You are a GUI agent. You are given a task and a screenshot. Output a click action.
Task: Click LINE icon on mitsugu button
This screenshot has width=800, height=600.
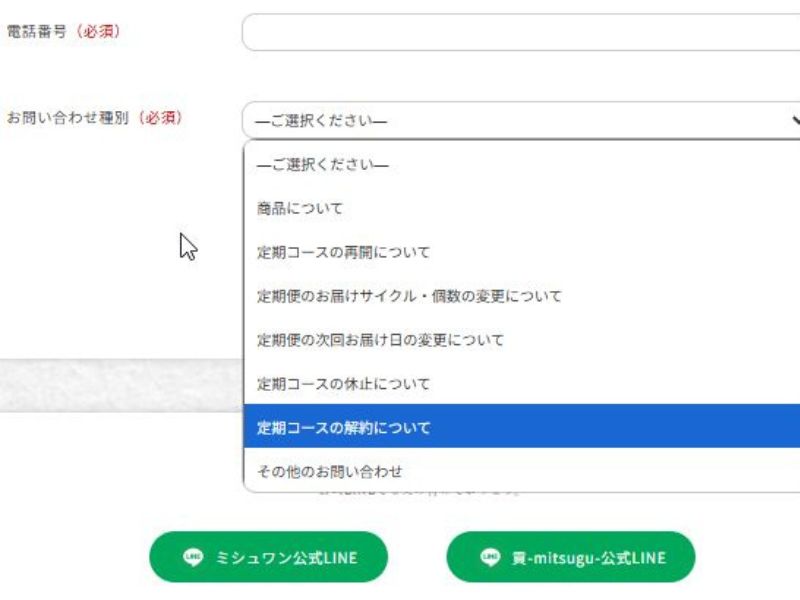point(490,557)
